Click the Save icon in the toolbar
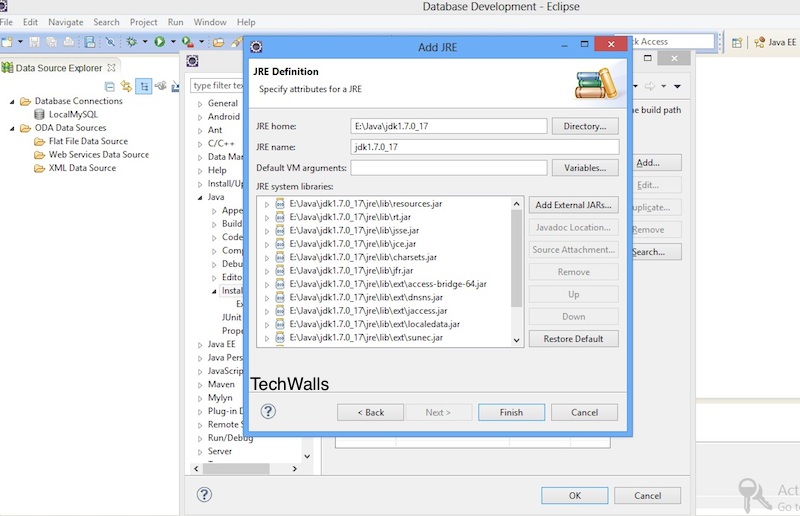The height and width of the screenshot is (516, 800). [34, 42]
